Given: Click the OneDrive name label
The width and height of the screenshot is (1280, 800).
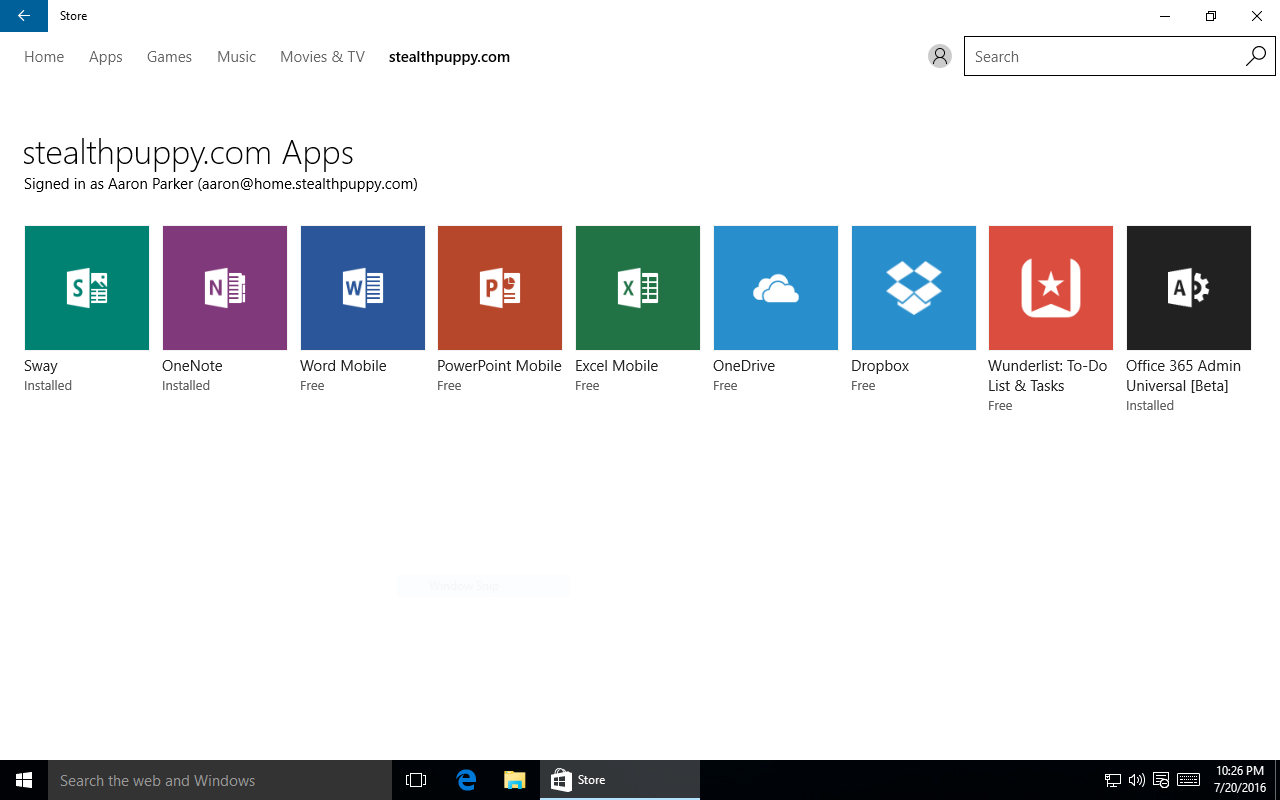Looking at the screenshot, I should pyautogui.click(x=744, y=366).
